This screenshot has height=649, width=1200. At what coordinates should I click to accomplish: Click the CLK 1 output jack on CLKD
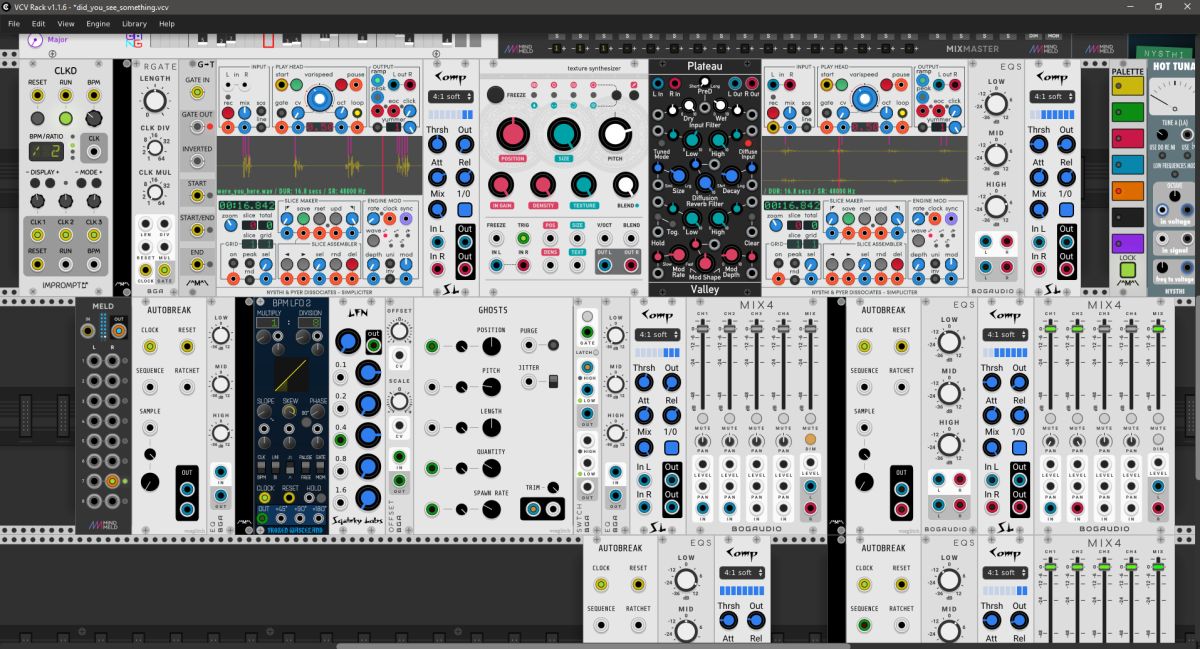click(x=37, y=235)
